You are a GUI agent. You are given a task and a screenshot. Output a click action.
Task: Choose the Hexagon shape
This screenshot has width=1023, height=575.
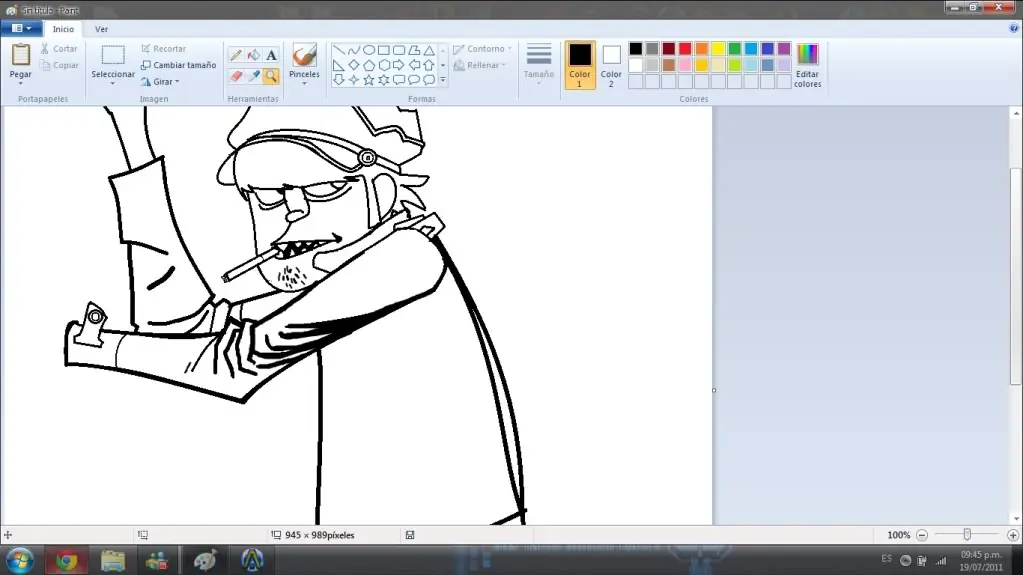pos(384,65)
